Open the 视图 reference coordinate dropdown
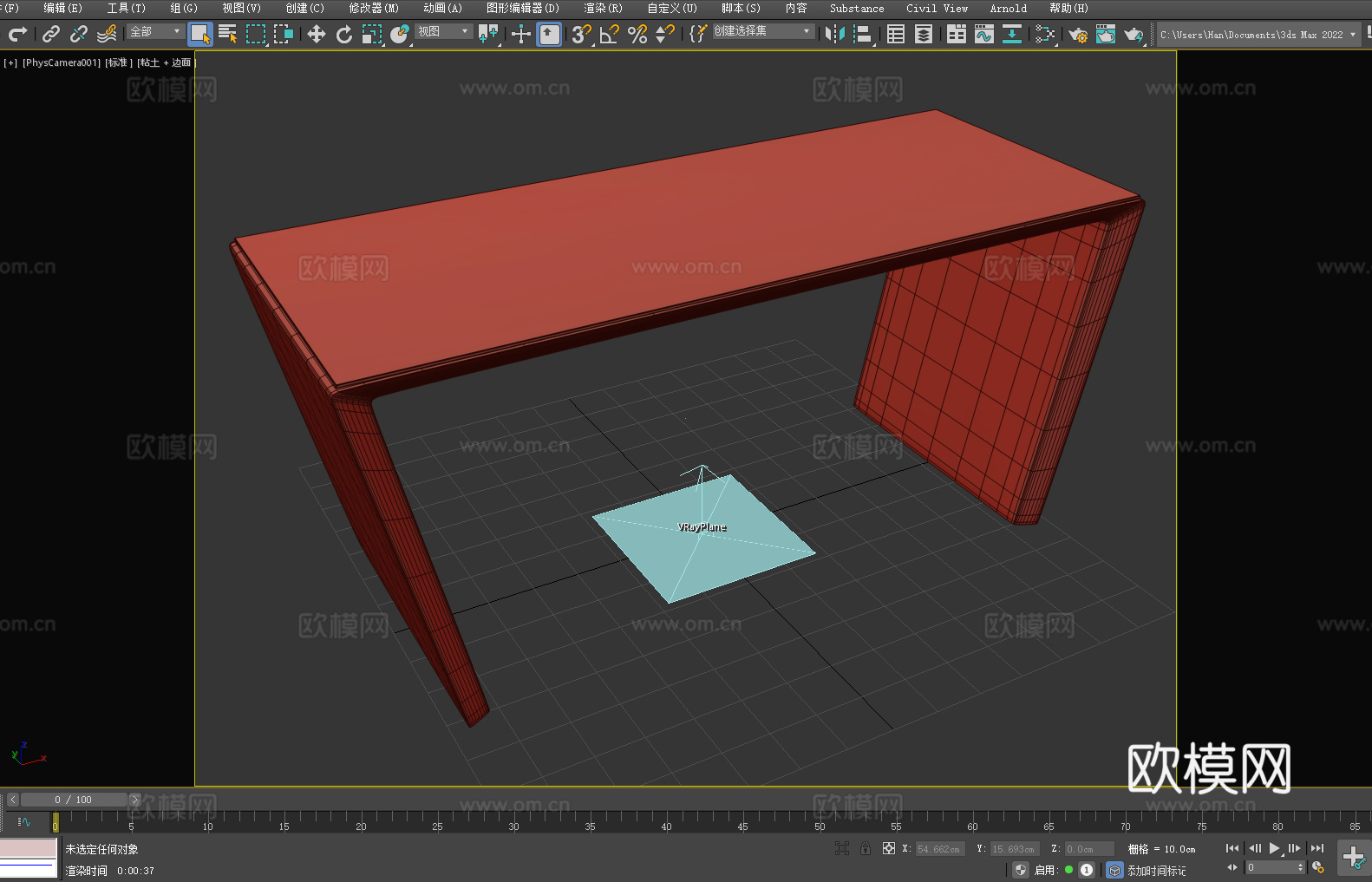This screenshot has width=1372, height=882. click(x=443, y=31)
